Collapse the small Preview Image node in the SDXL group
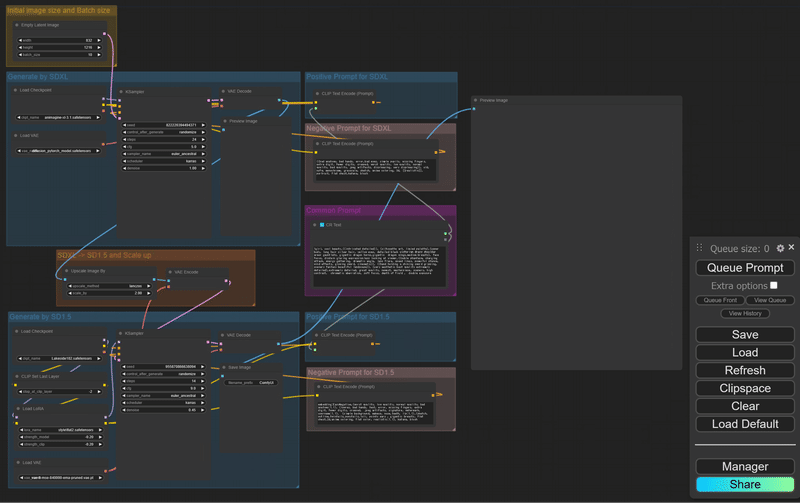 click(225, 121)
